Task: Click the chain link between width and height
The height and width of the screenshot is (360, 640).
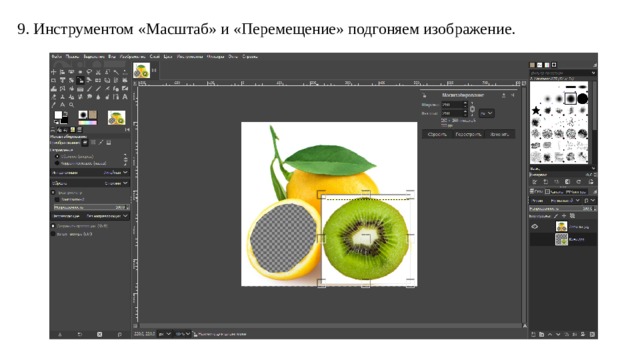Action: coord(472,109)
